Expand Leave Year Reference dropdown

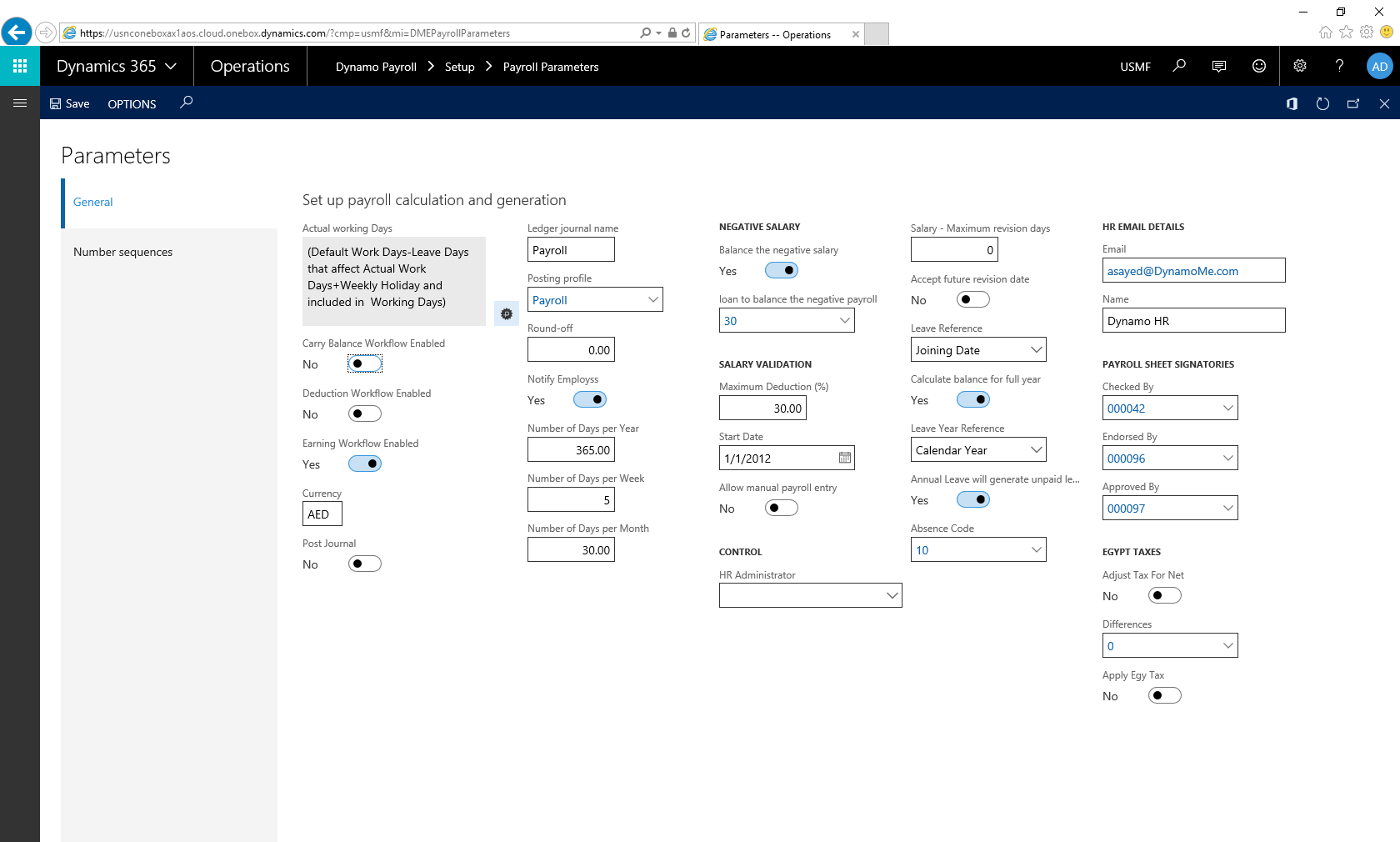coord(1036,449)
